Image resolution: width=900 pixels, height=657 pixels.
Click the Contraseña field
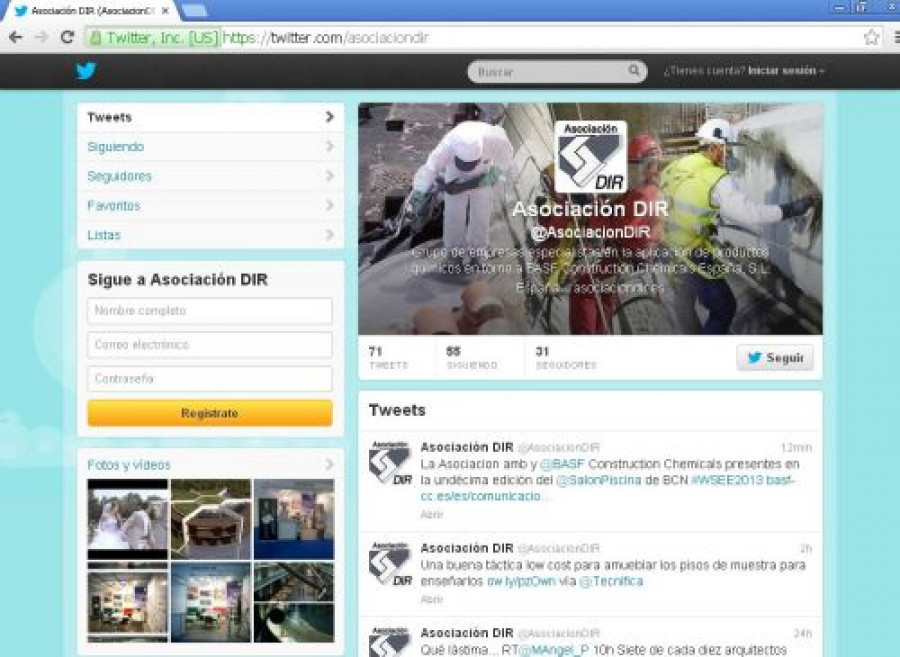point(210,379)
